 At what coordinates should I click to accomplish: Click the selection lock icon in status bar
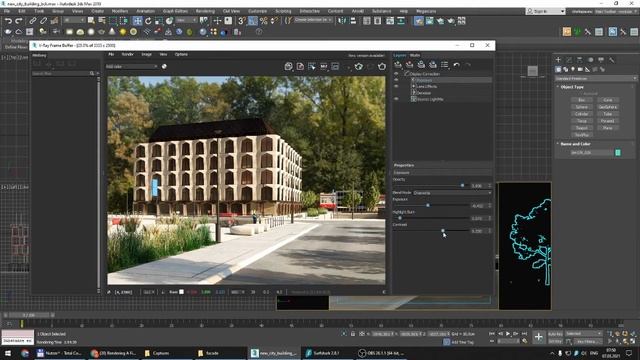[353, 334]
